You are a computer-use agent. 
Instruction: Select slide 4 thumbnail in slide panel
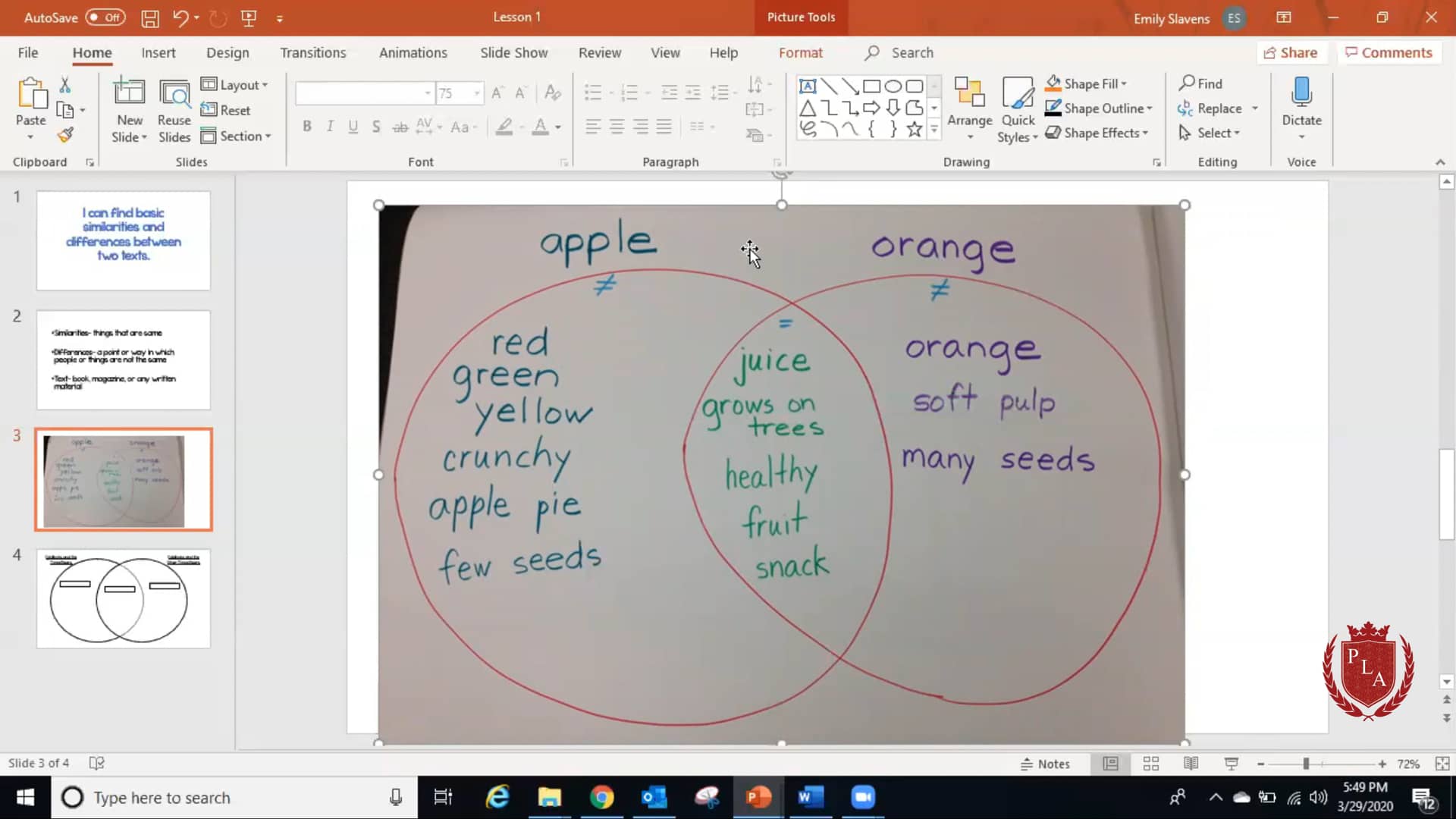(x=123, y=598)
